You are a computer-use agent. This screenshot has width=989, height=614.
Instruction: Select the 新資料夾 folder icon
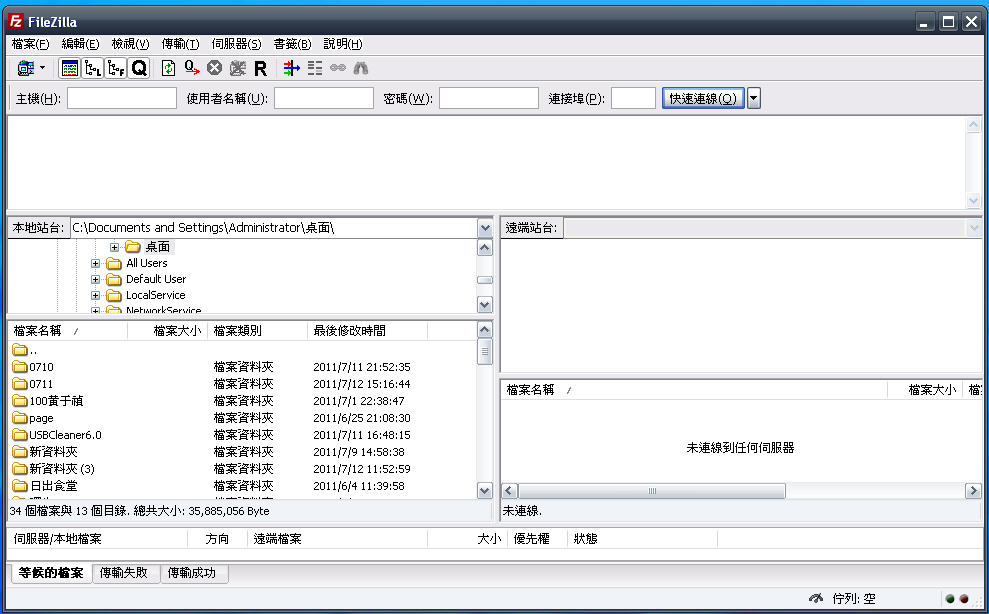[x=20, y=452]
